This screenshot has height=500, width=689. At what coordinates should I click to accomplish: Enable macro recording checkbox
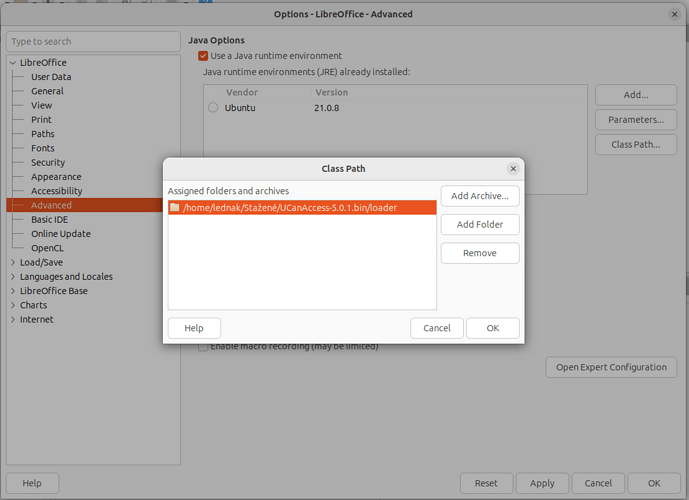pyautogui.click(x=203, y=347)
